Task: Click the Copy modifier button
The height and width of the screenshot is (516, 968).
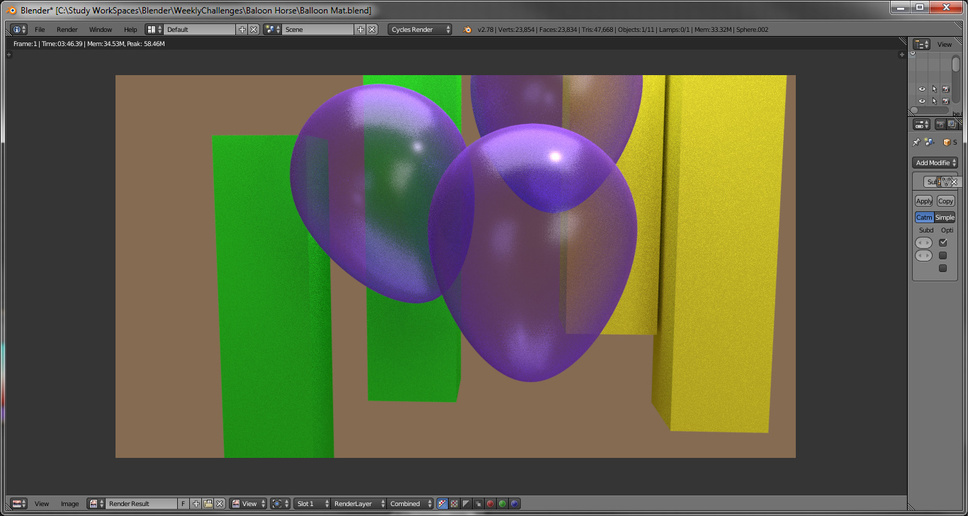Action: [945, 201]
